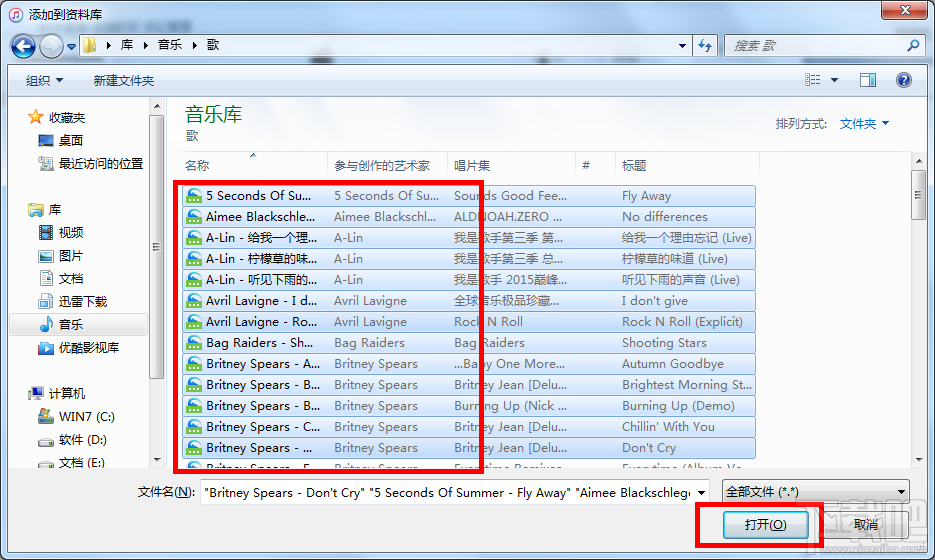Click title Rock N Roll (Explicit) cell
The image size is (935, 560).
tap(682, 321)
